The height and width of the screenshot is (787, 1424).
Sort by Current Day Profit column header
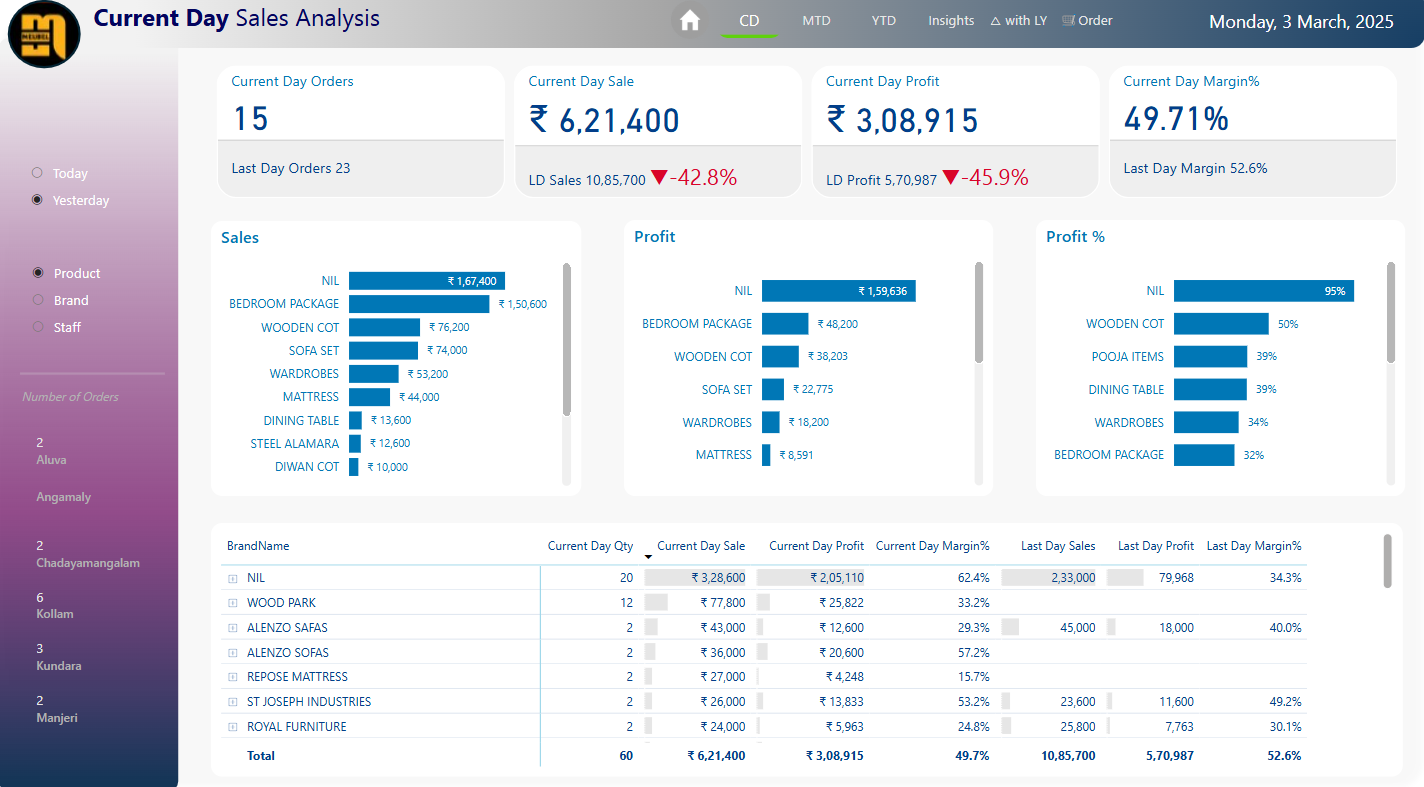click(x=816, y=546)
